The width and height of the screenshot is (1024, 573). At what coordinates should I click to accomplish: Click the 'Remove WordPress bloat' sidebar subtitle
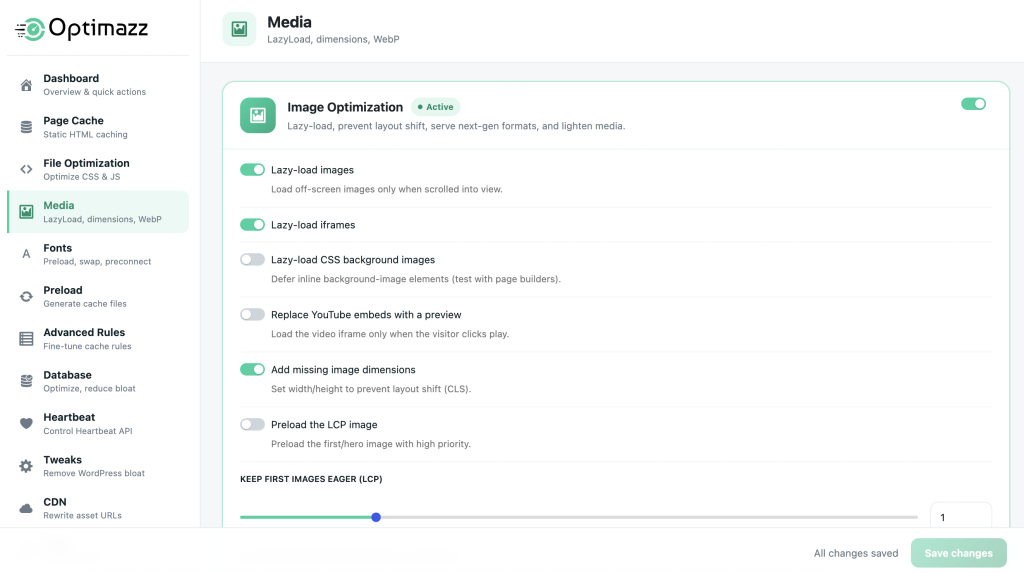(x=94, y=473)
